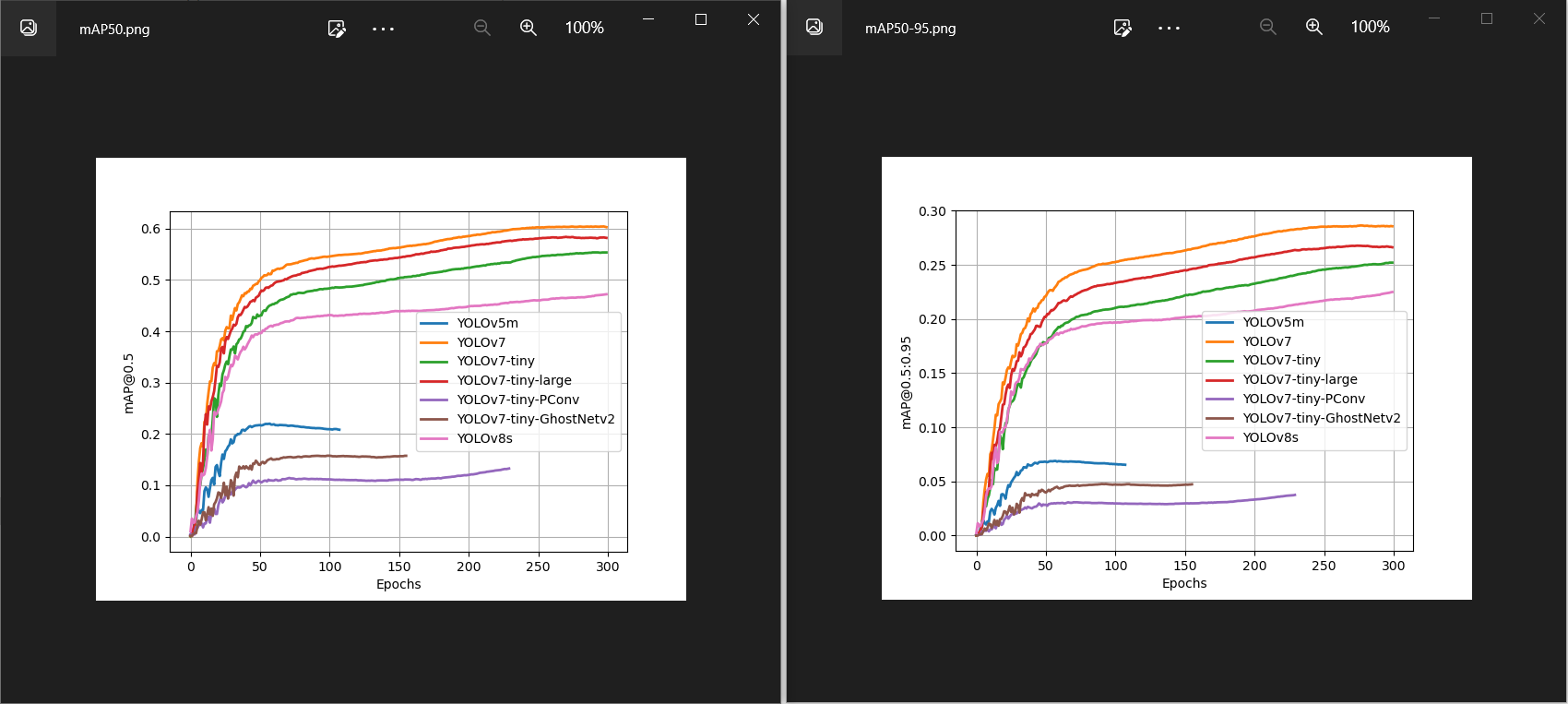This screenshot has width=1568, height=704.
Task: Open edit image tool in mAP50-95.png window
Action: click(x=1123, y=28)
